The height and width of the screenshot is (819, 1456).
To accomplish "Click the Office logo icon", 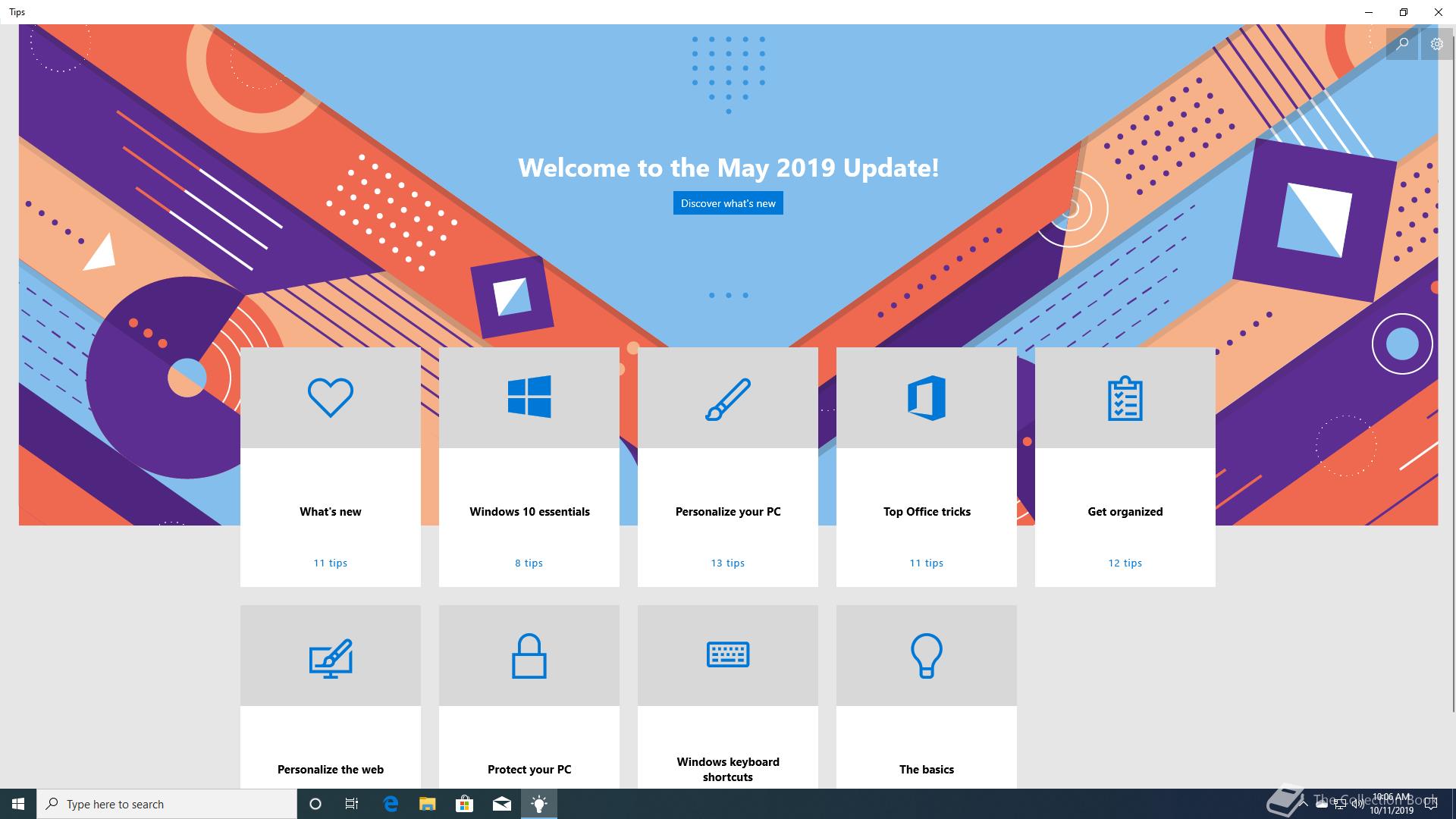I will 927,397.
